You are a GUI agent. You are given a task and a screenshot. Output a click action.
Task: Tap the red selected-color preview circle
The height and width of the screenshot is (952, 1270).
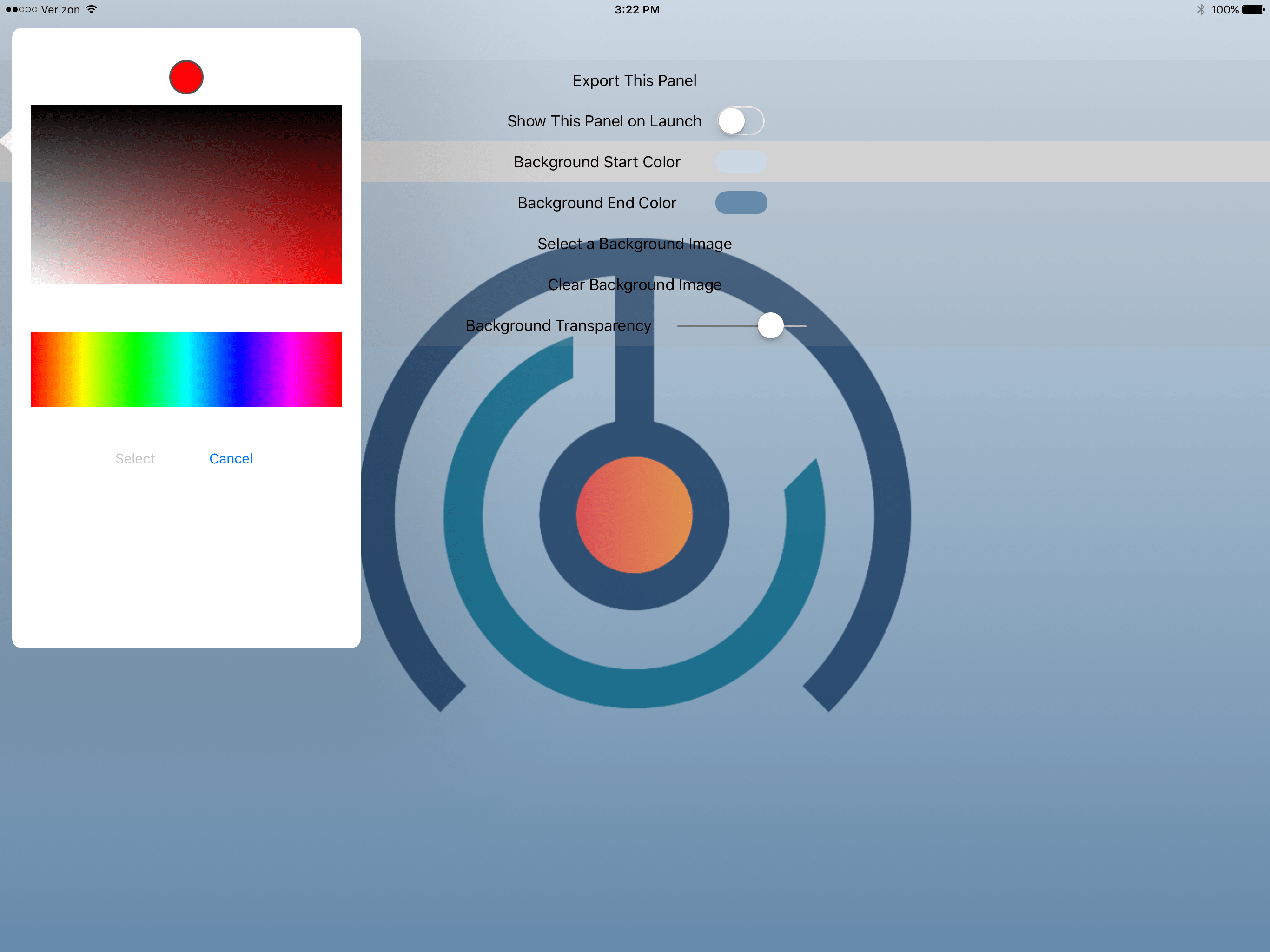pyautogui.click(x=186, y=77)
